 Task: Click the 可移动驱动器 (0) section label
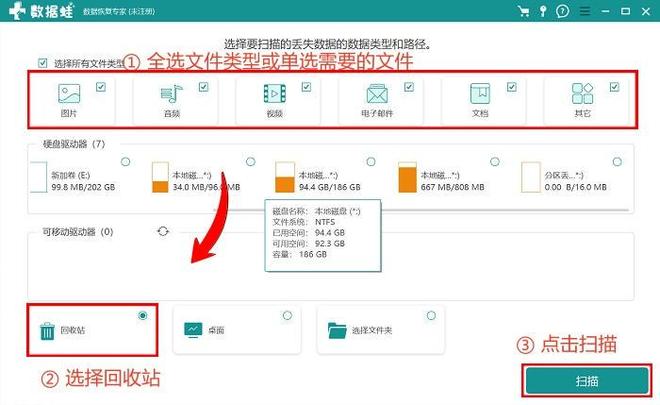click(x=78, y=232)
